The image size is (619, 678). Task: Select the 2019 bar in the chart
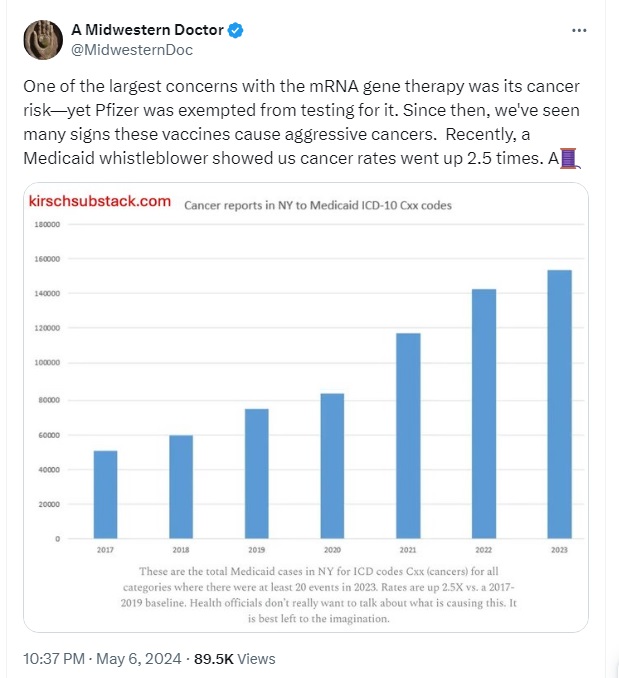coord(257,473)
